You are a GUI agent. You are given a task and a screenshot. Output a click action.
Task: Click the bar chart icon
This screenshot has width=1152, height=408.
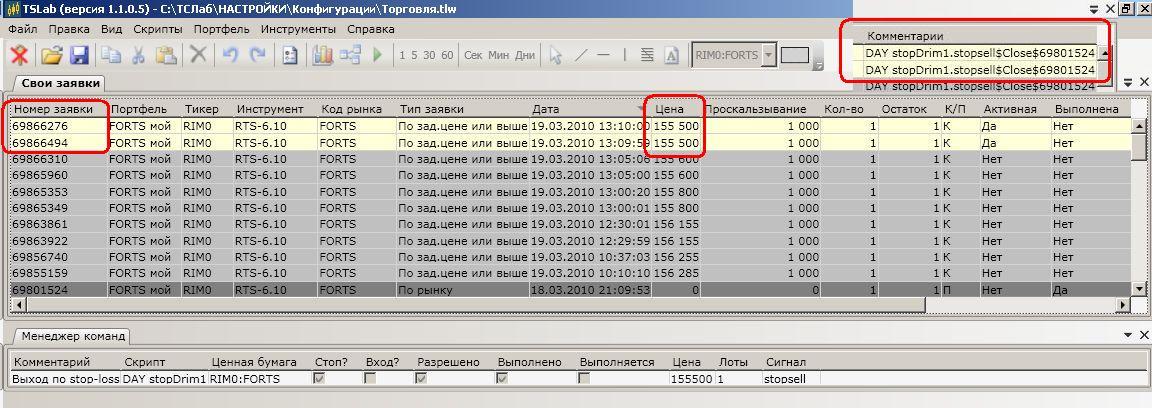323,55
